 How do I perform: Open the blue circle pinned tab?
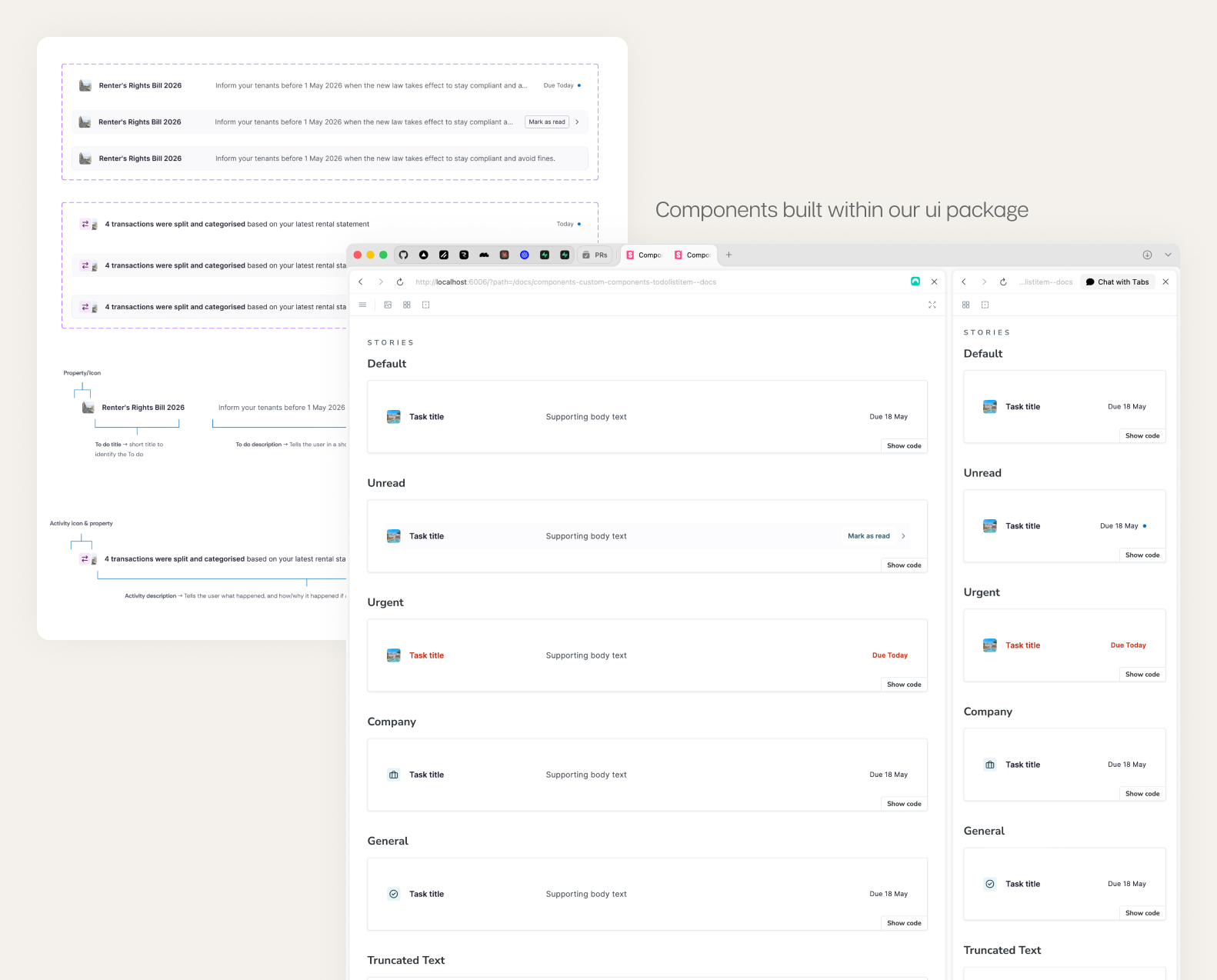click(525, 255)
